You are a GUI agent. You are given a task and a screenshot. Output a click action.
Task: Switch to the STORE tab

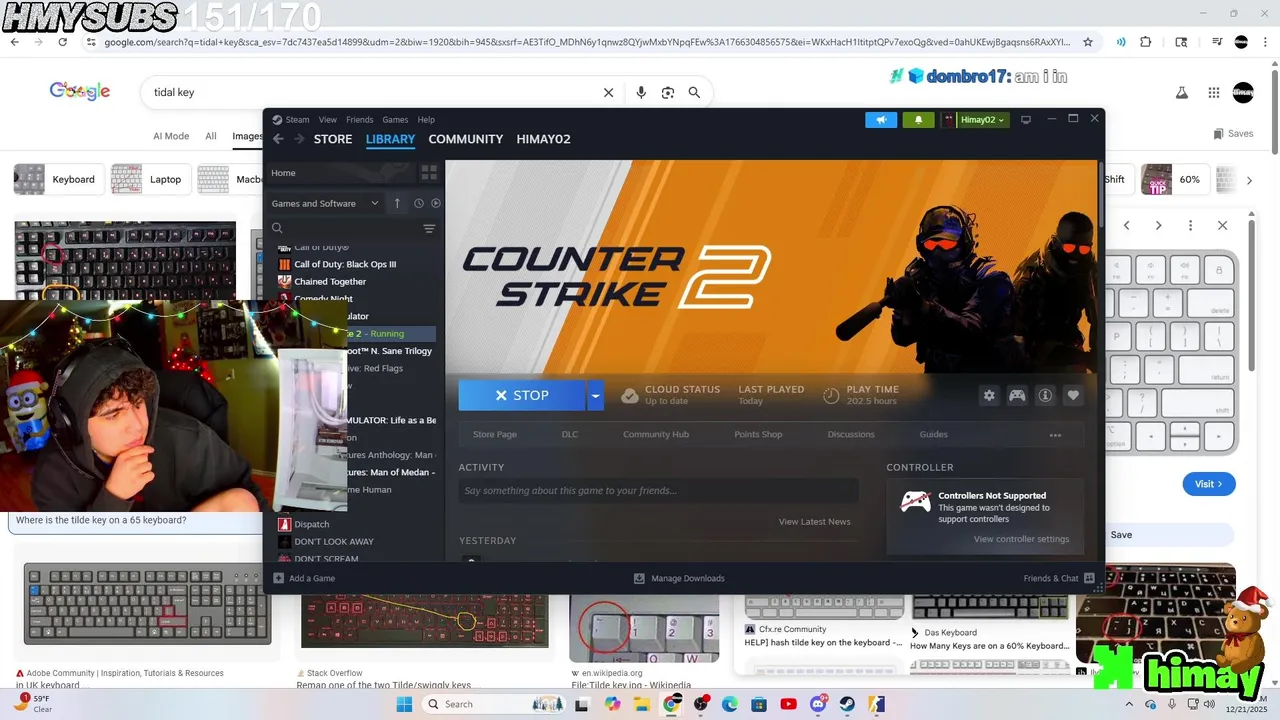coord(333,139)
